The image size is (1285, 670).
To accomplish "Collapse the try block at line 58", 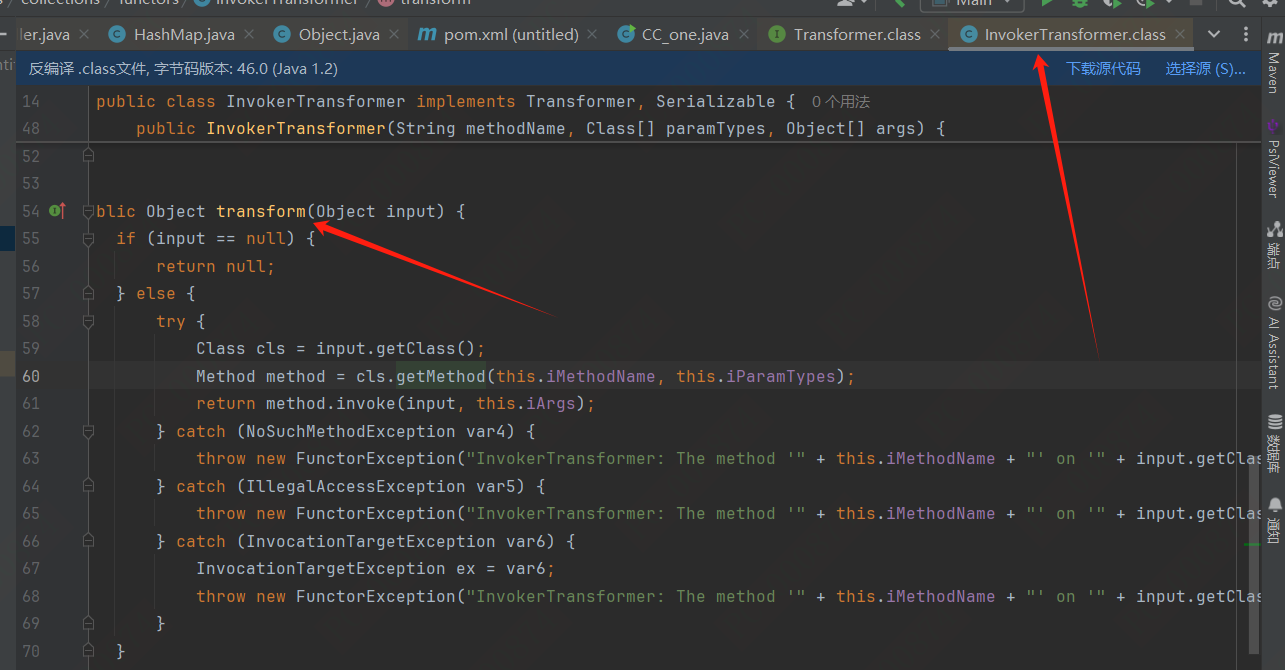I will pos(88,321).
